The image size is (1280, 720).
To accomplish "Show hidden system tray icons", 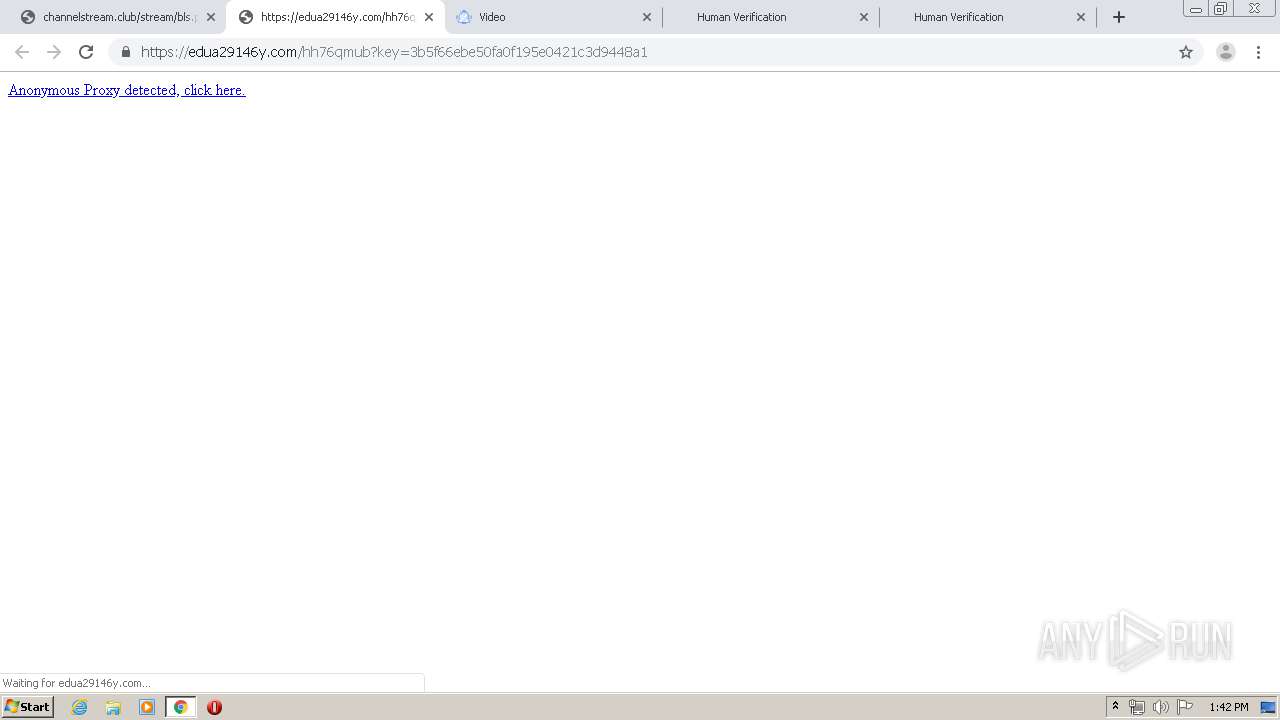I will [x=1115, y=707].
